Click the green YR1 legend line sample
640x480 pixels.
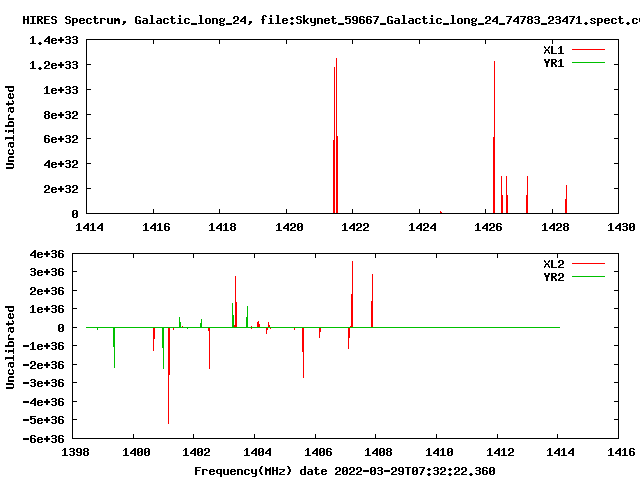click(x=588, y=63)
